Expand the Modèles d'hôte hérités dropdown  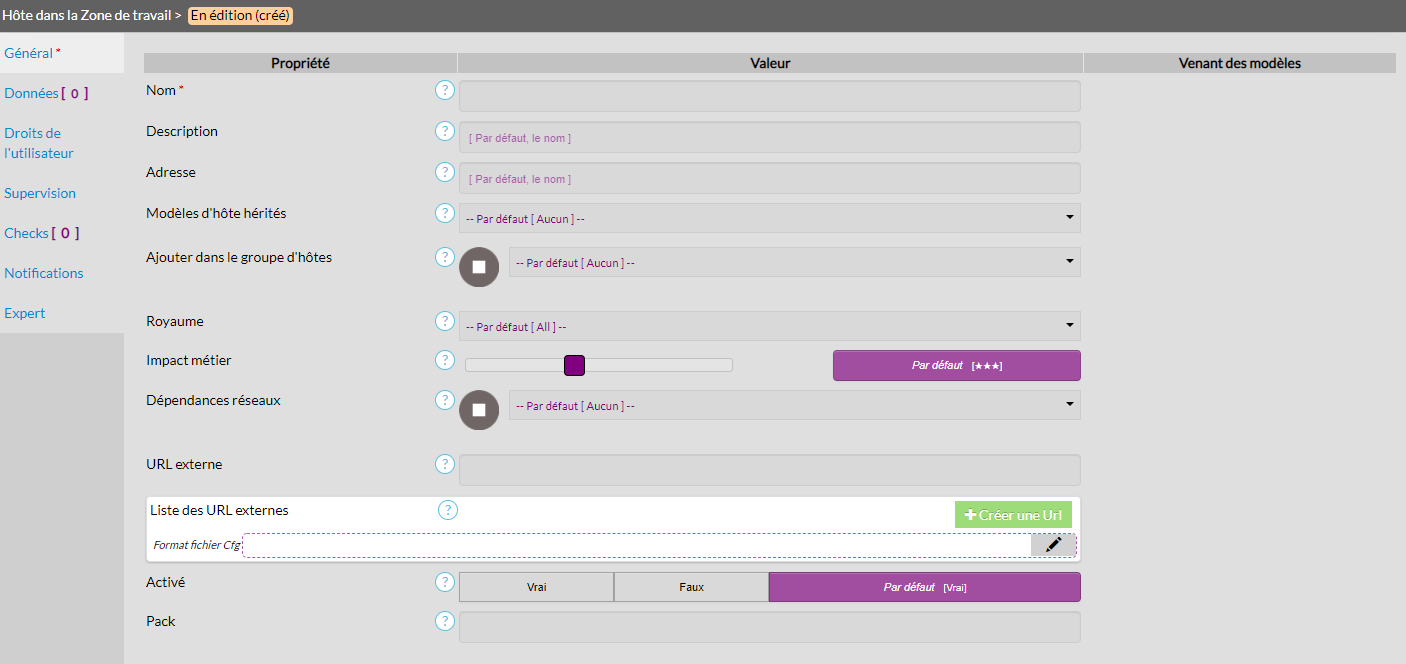tap(769, 218)
